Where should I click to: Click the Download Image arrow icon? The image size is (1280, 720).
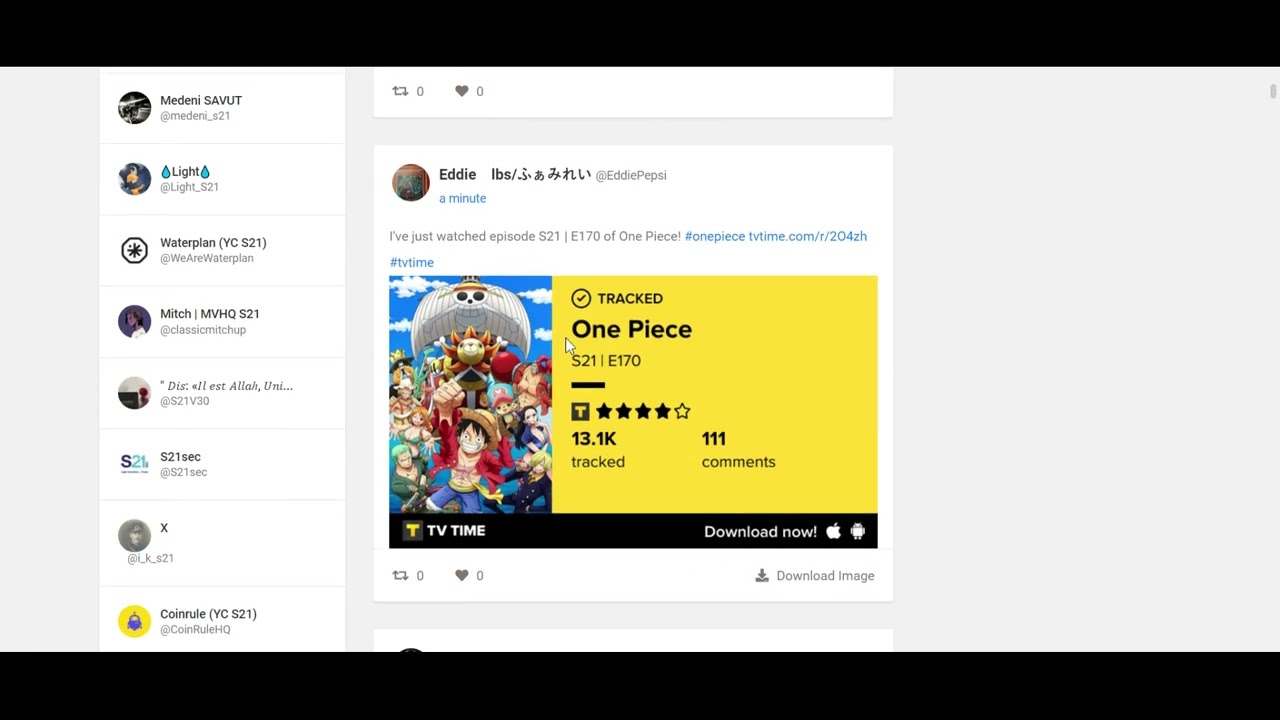tap(762, 575)
